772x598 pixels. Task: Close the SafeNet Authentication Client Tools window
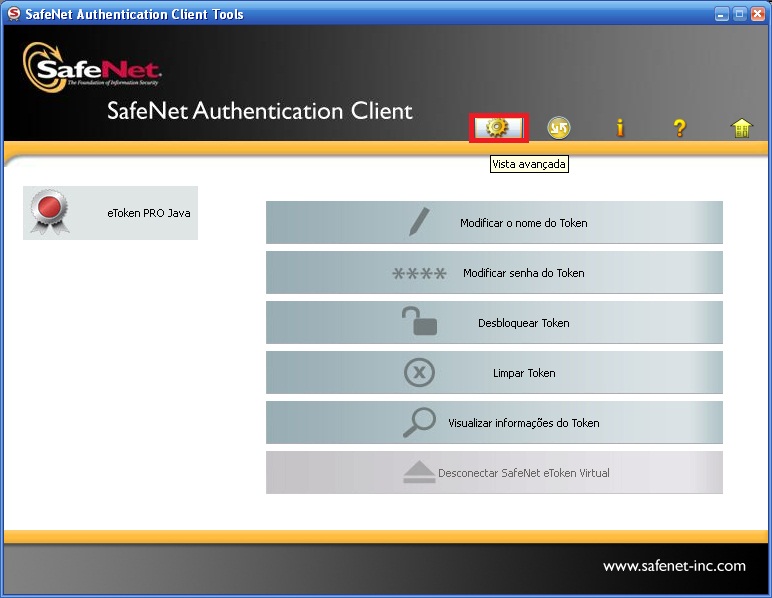pyautogui.click(x=758, y=14)
